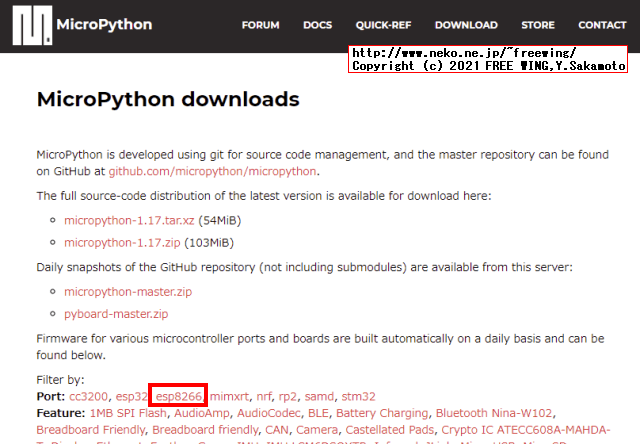Open the FORUM menu item
The width and height of the screenshot is (640, 444).
pos(260,25)
